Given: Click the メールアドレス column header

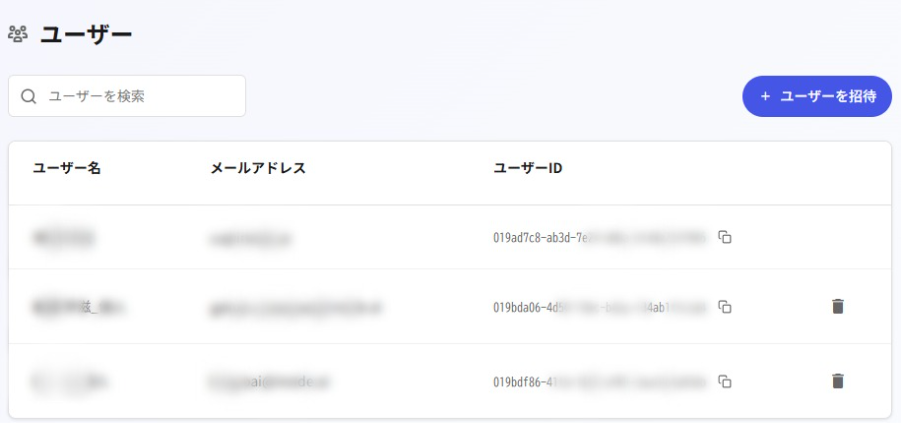Looking at the screenshot, I should pyautogui.click(x=258, y=168).
